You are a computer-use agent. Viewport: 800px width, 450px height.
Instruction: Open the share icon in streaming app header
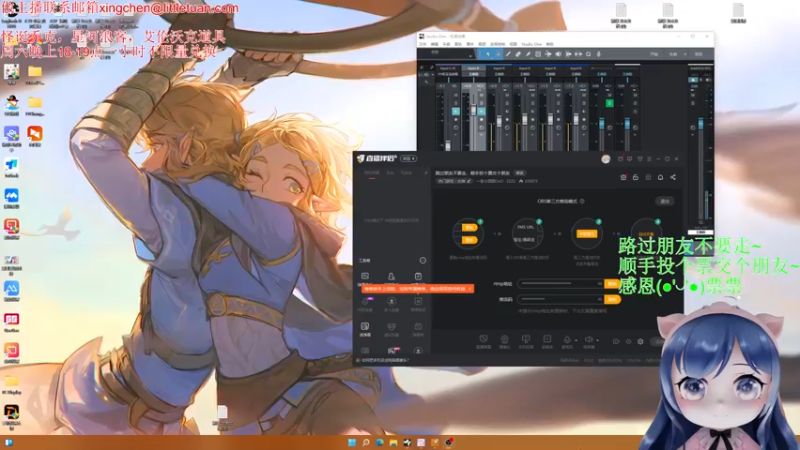673,177
